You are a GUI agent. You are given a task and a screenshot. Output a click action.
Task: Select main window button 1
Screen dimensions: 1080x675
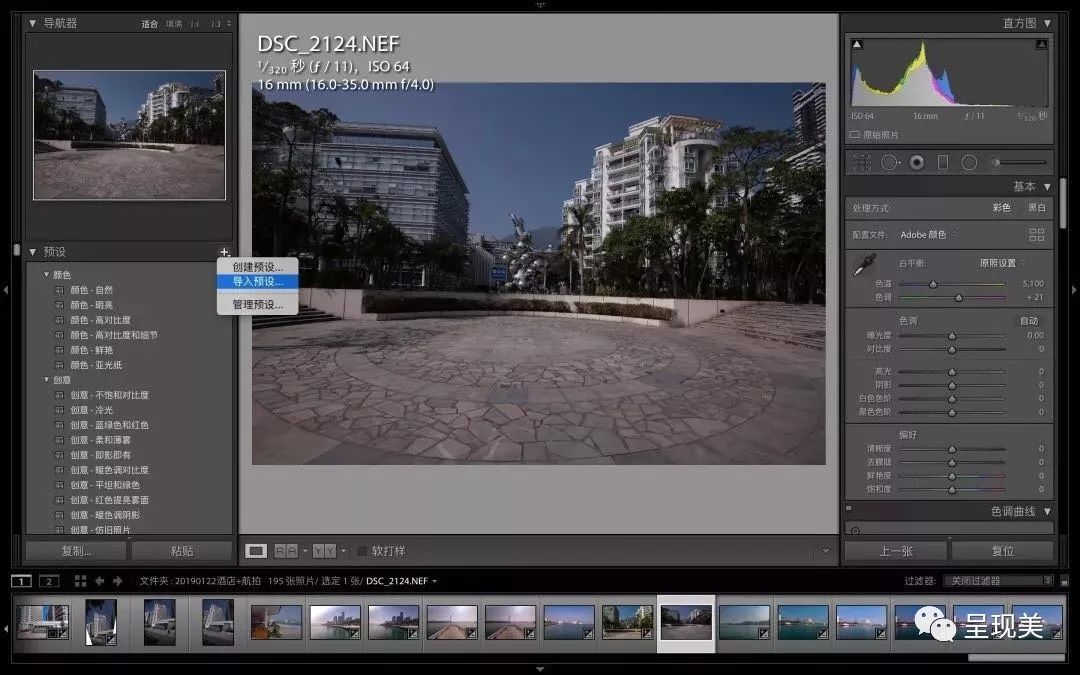(x=21, y=581)
